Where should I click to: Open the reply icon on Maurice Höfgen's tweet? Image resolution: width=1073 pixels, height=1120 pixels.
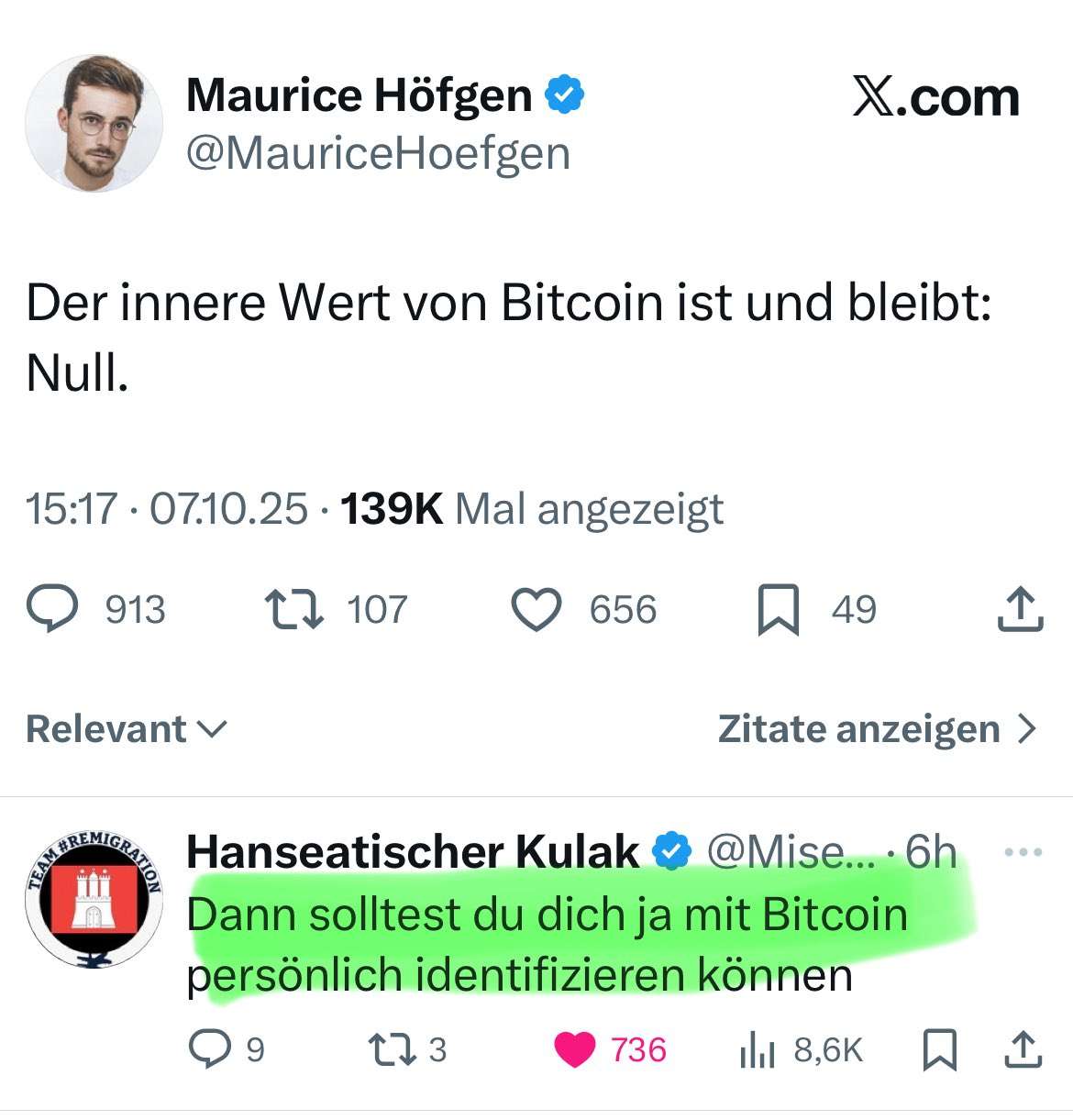52,610
